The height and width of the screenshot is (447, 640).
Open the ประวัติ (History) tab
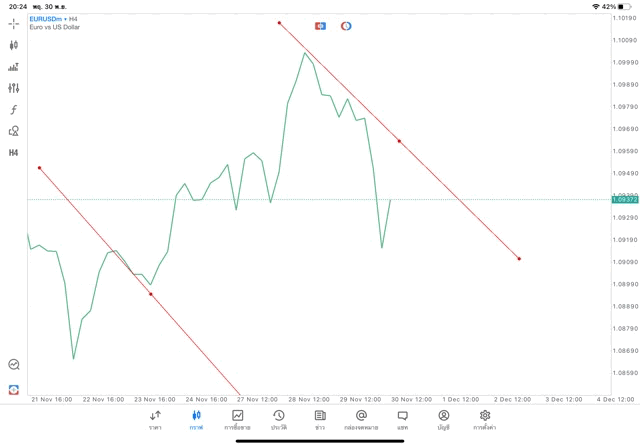(x=279, y=419)
